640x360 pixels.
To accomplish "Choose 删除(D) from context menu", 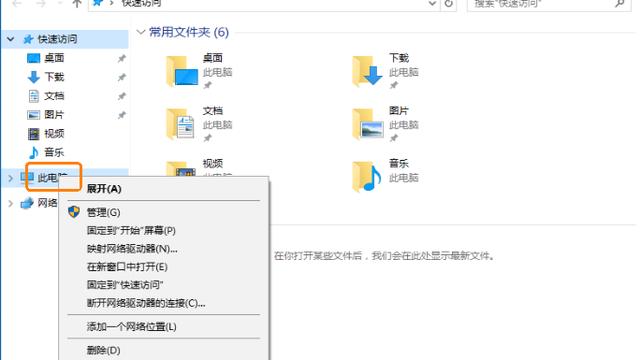I will click(x=164, y=350).
